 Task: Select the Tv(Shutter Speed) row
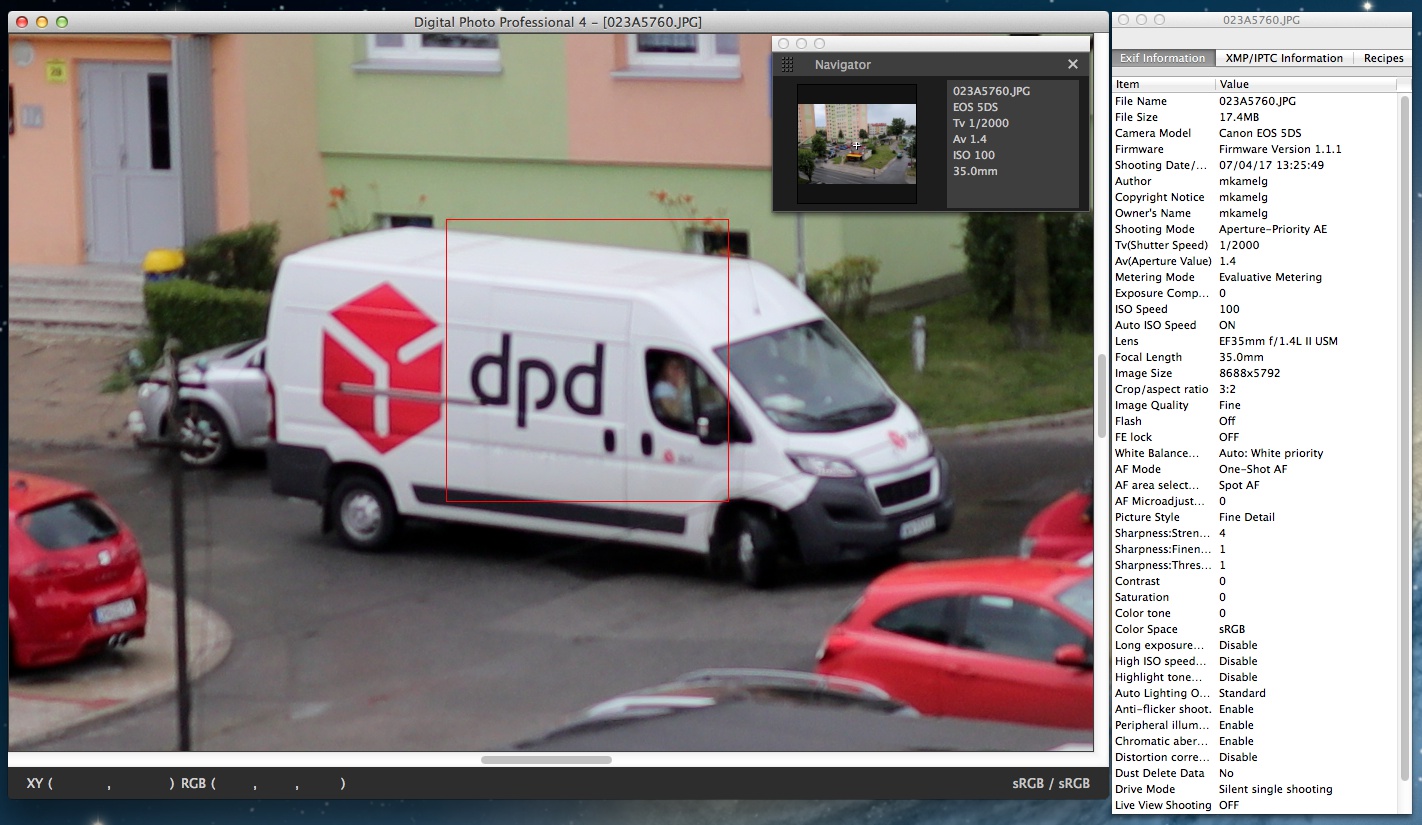(1255, 245)
